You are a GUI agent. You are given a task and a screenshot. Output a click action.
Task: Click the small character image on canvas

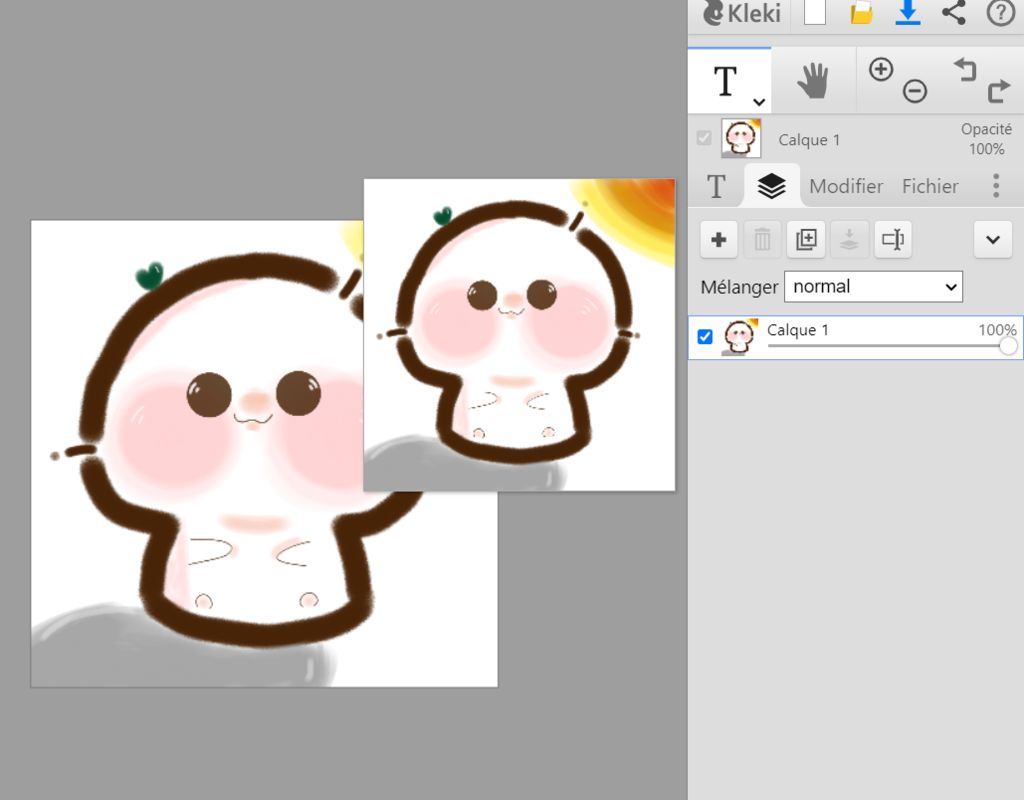coord(519,334)
